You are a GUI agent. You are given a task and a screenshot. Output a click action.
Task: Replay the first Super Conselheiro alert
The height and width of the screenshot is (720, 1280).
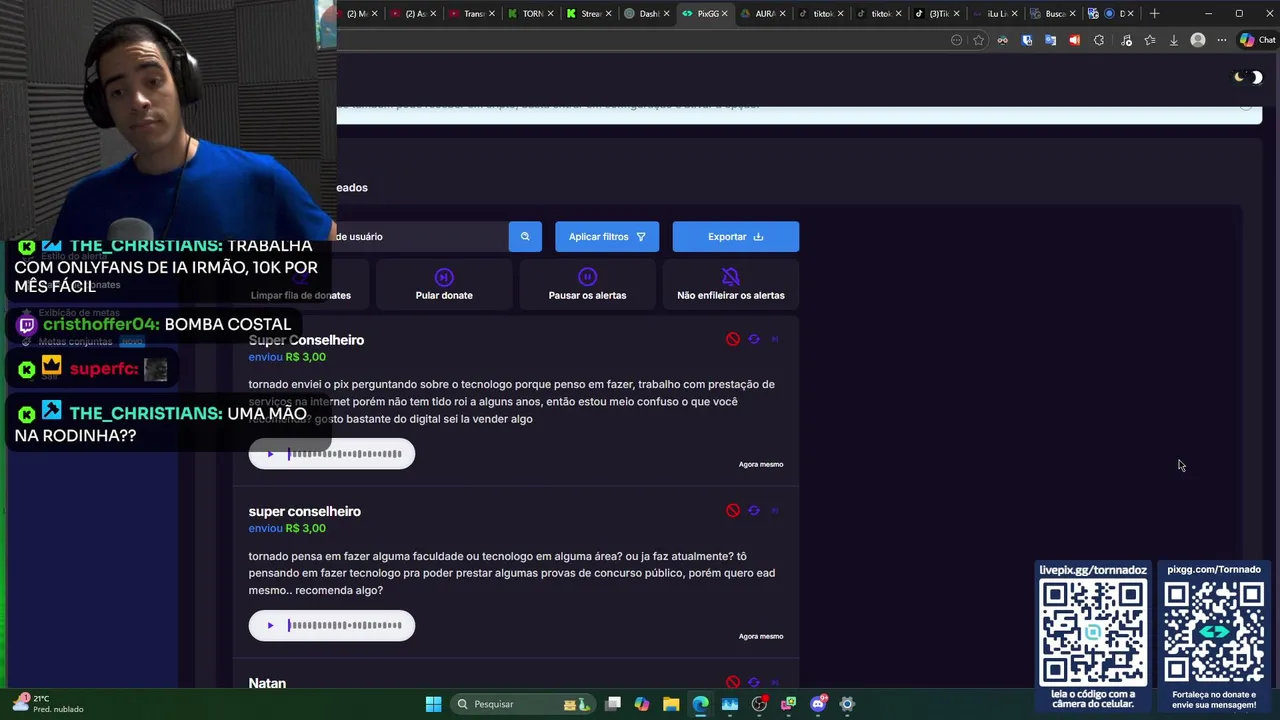[x=754, y=339]
